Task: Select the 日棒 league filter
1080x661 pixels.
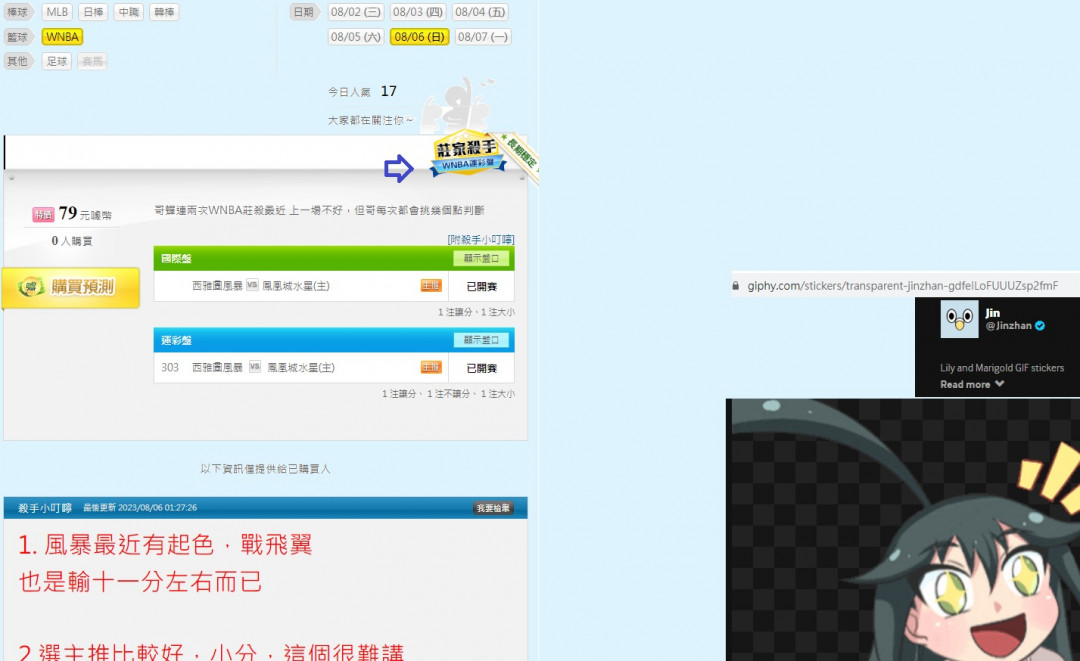Action: 93,12
